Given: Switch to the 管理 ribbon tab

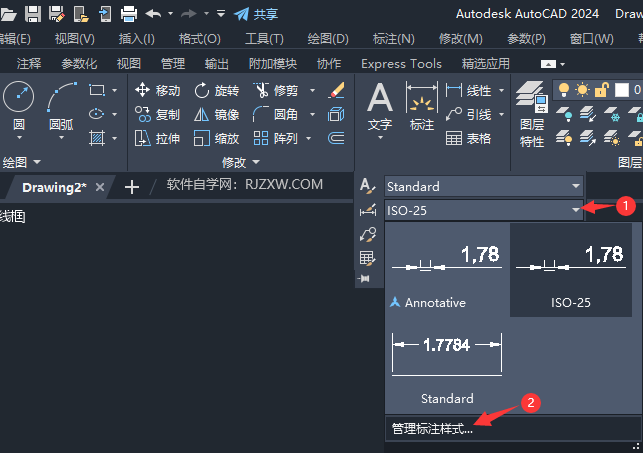Looking at the screenshot, I should click(x=173, y=64).
